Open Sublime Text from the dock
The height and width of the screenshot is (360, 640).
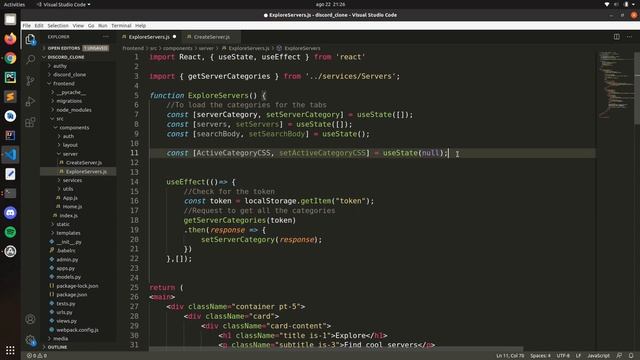(x=10, y=97)
